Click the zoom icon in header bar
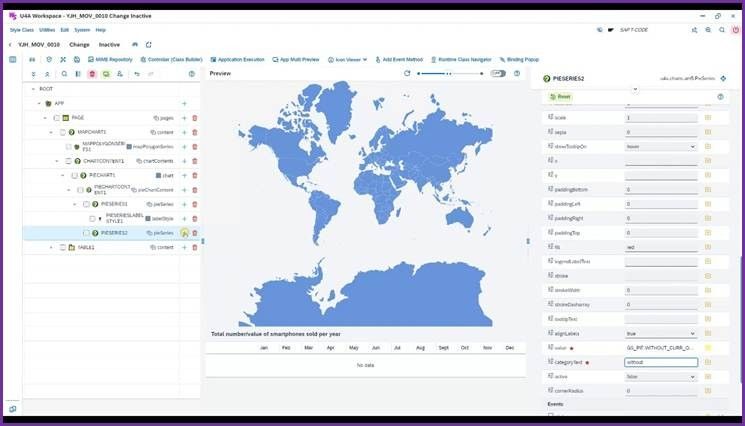The height and width of the screenshot is (426, 745). tap(708, 29)
